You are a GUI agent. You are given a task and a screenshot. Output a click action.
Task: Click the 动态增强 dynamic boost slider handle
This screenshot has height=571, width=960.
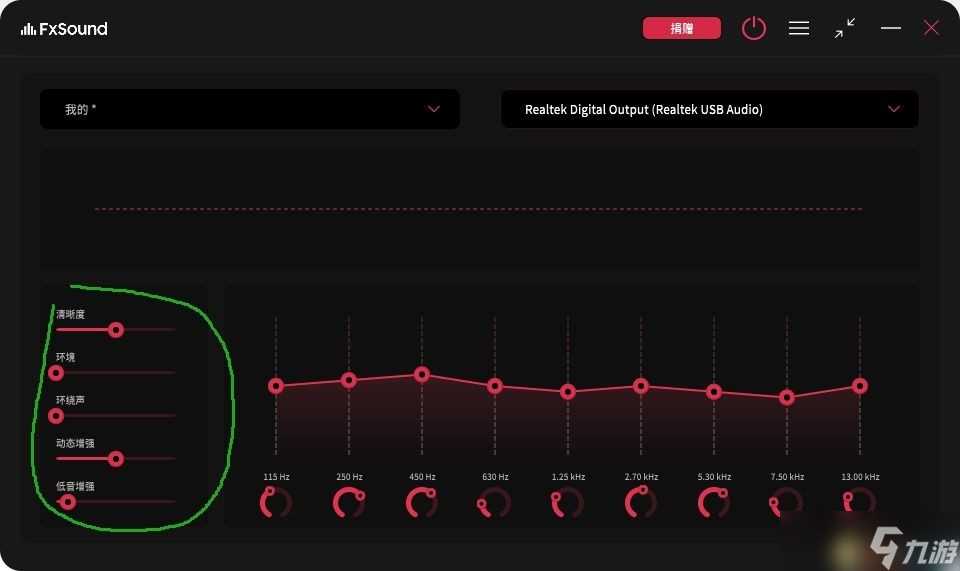pos(115,459)
